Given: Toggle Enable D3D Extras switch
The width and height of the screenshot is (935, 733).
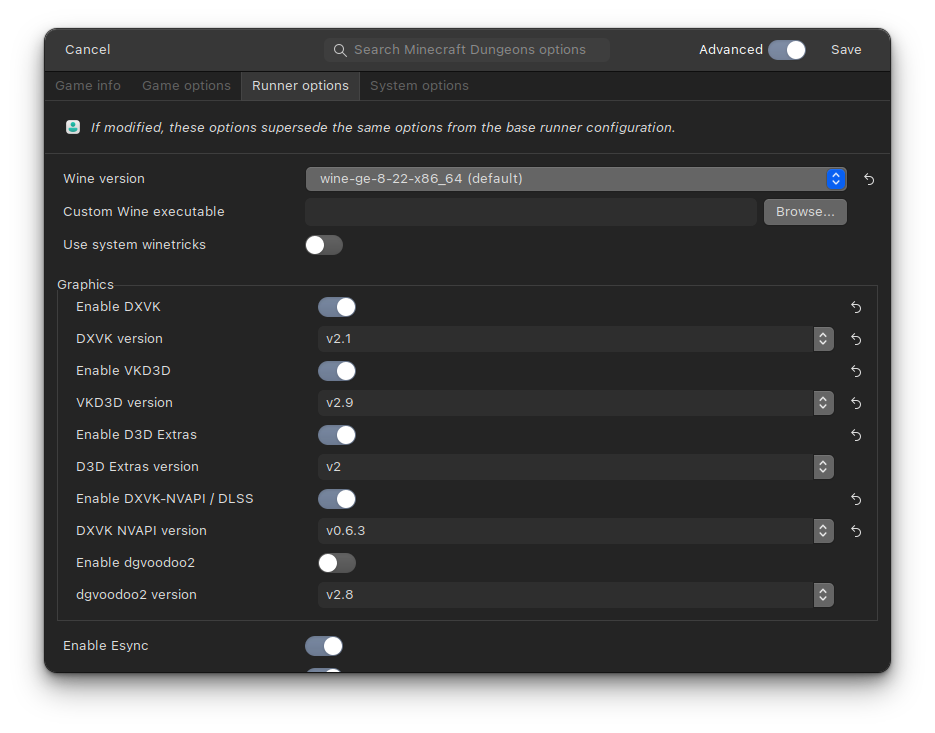Looking at the screenshot, I should (337, 435).
